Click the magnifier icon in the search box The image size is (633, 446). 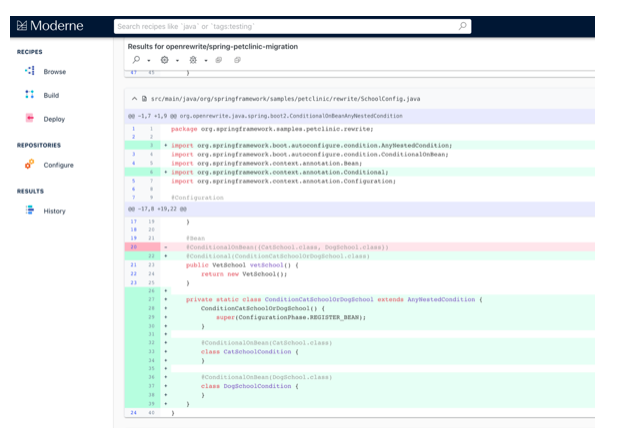click(x=462, y=26)
